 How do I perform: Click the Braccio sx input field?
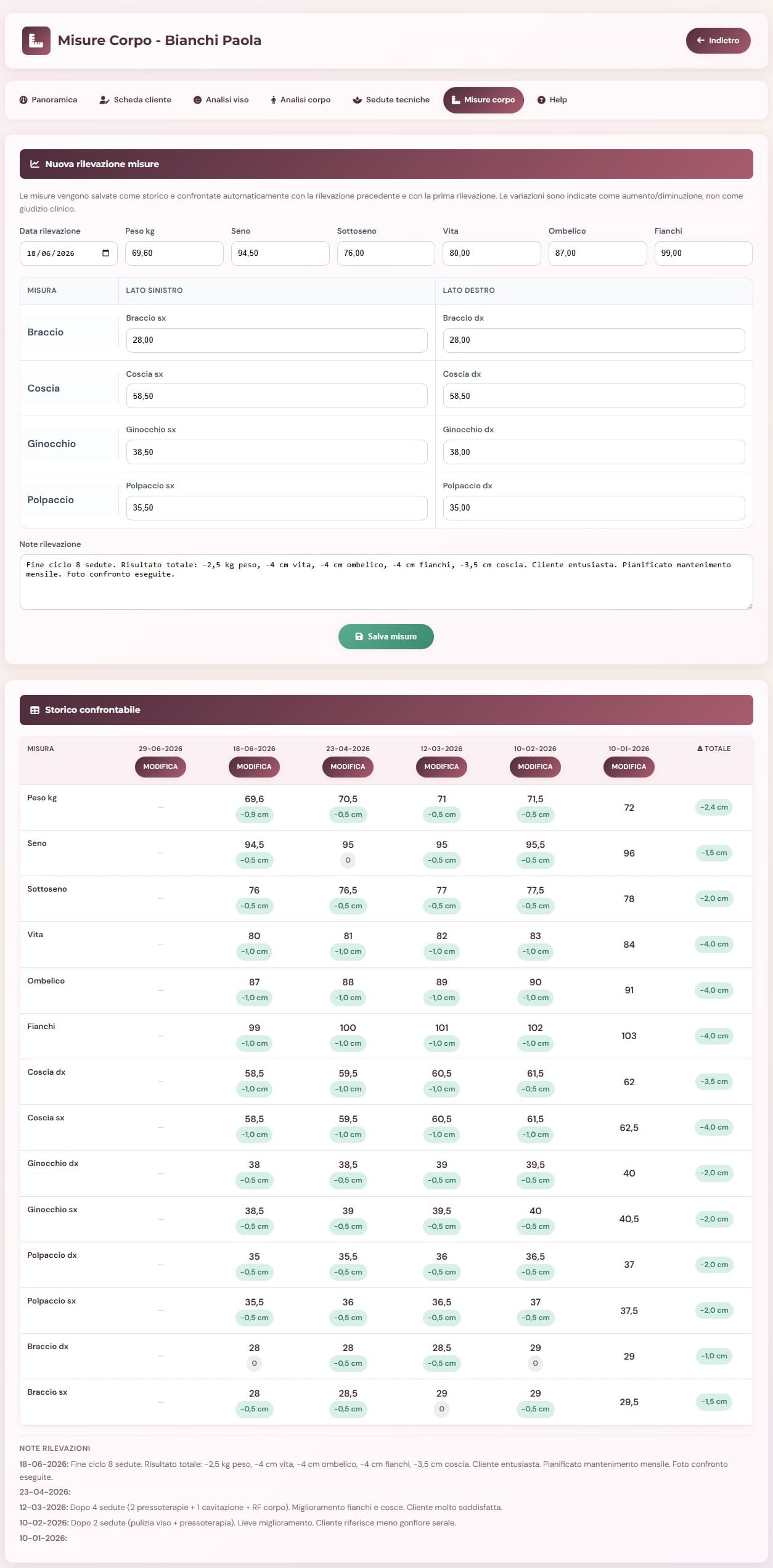[277, 340]
